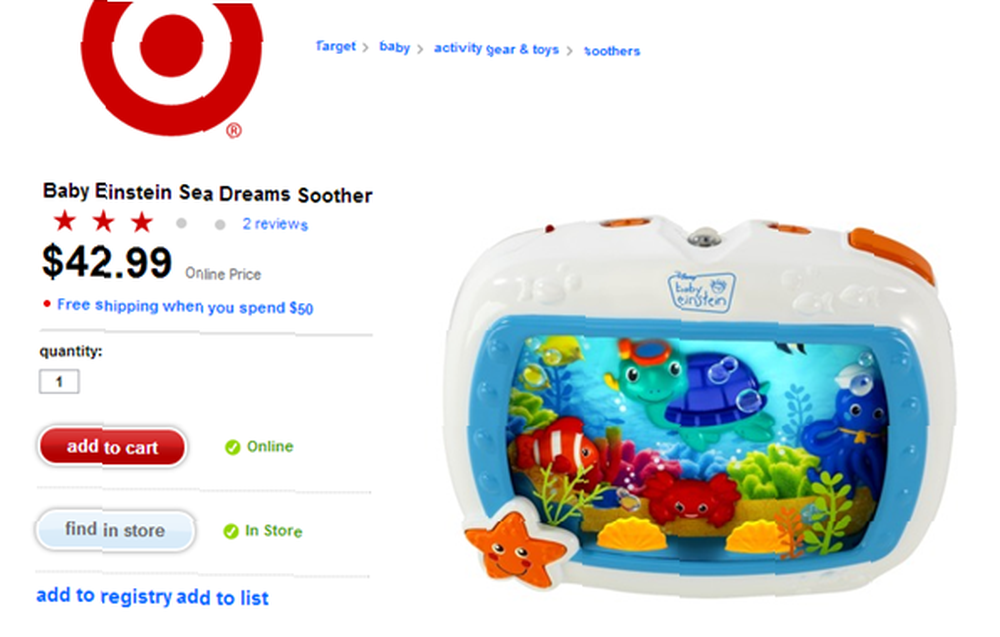Screen dimensions: 1000x637
Task: Click the third red rating star
Action: point(142,223)
